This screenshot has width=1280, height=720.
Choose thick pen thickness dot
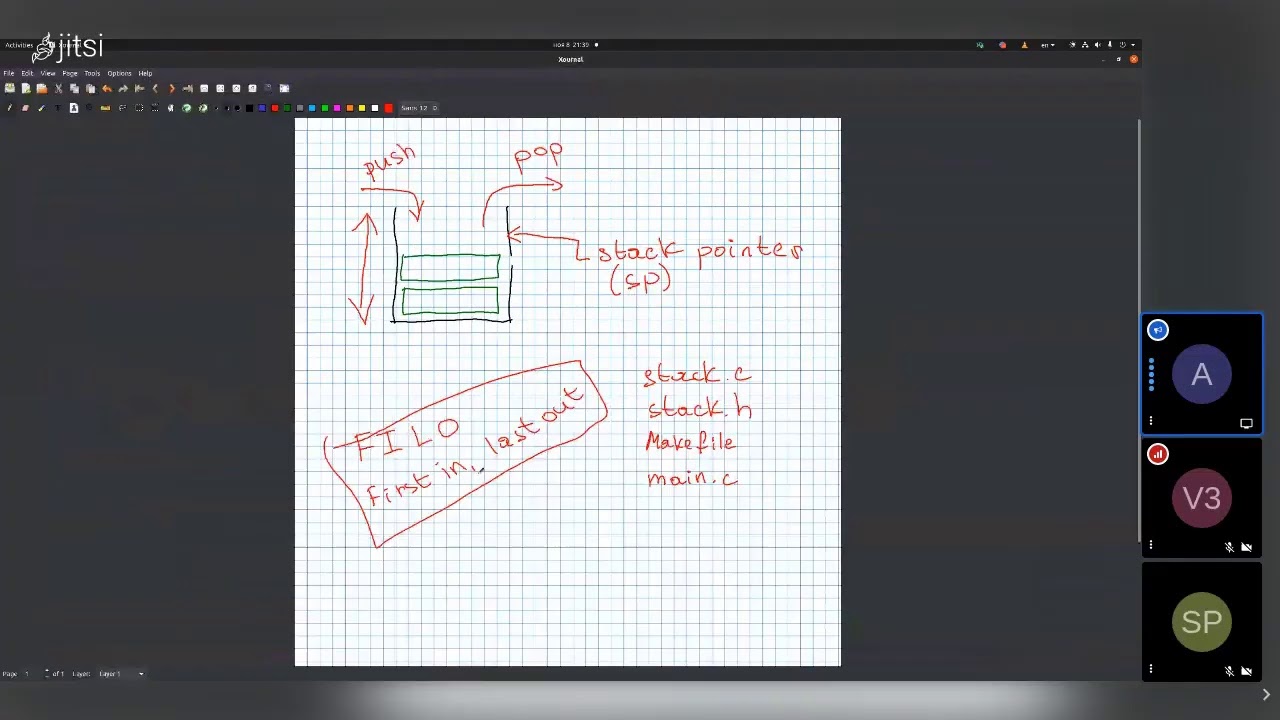pyautogui.click(x=237, y=108)
